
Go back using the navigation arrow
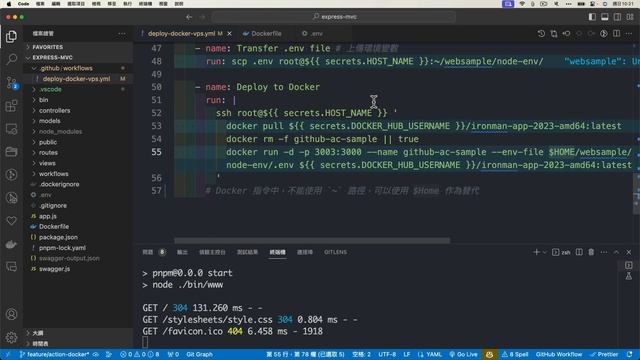click(x=189, y=17)
